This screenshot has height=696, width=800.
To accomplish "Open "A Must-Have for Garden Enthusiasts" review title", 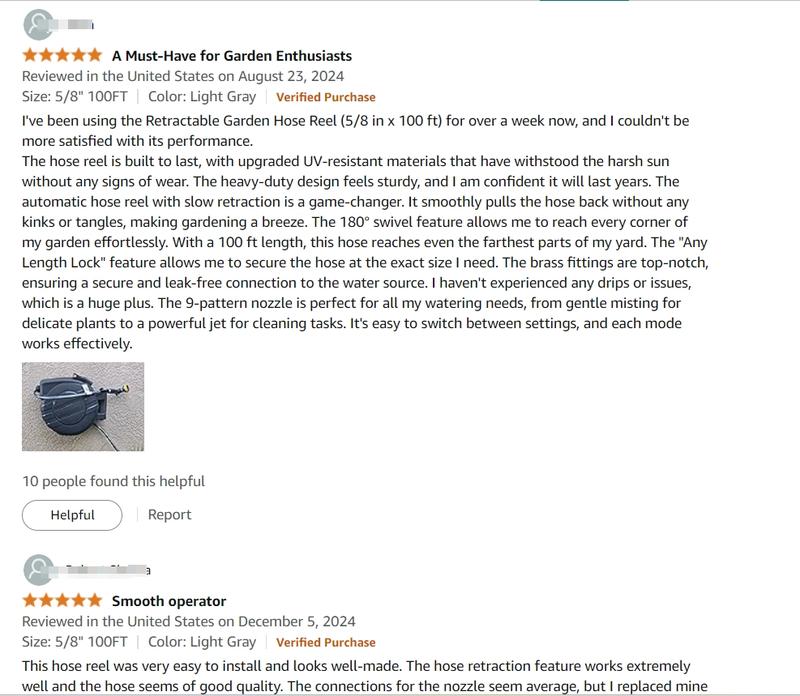I will (x=231, y=56).
